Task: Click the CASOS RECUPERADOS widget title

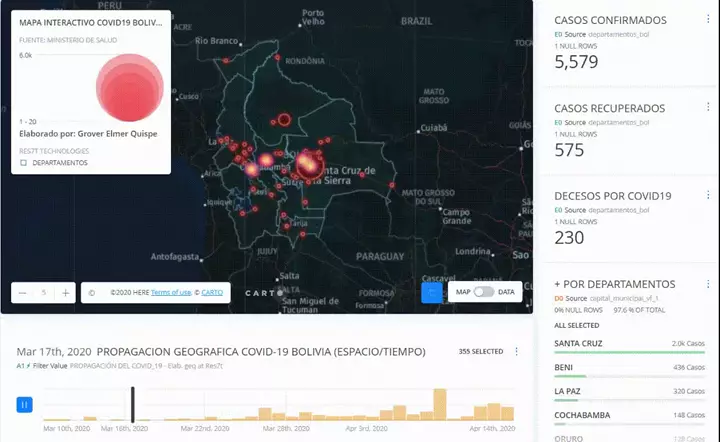Action: (x=610, y=108)
